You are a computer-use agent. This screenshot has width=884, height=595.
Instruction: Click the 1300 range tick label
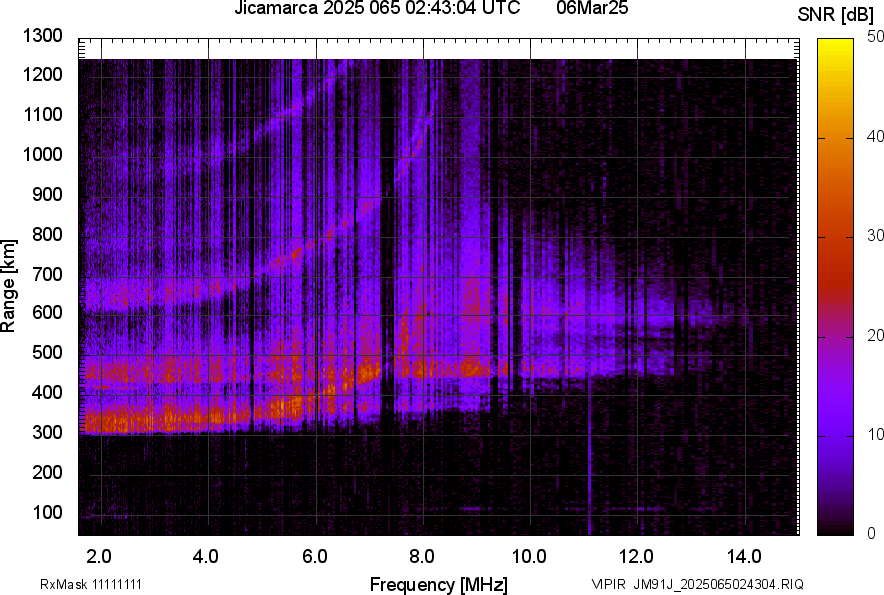[x=44, y=36]
